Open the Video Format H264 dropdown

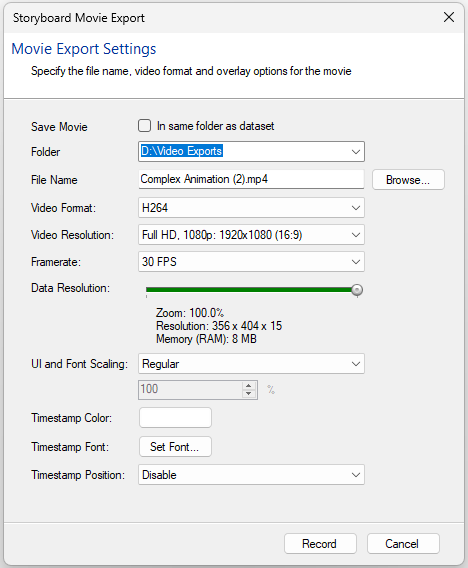pyautogui.click(x=251, y=208)
